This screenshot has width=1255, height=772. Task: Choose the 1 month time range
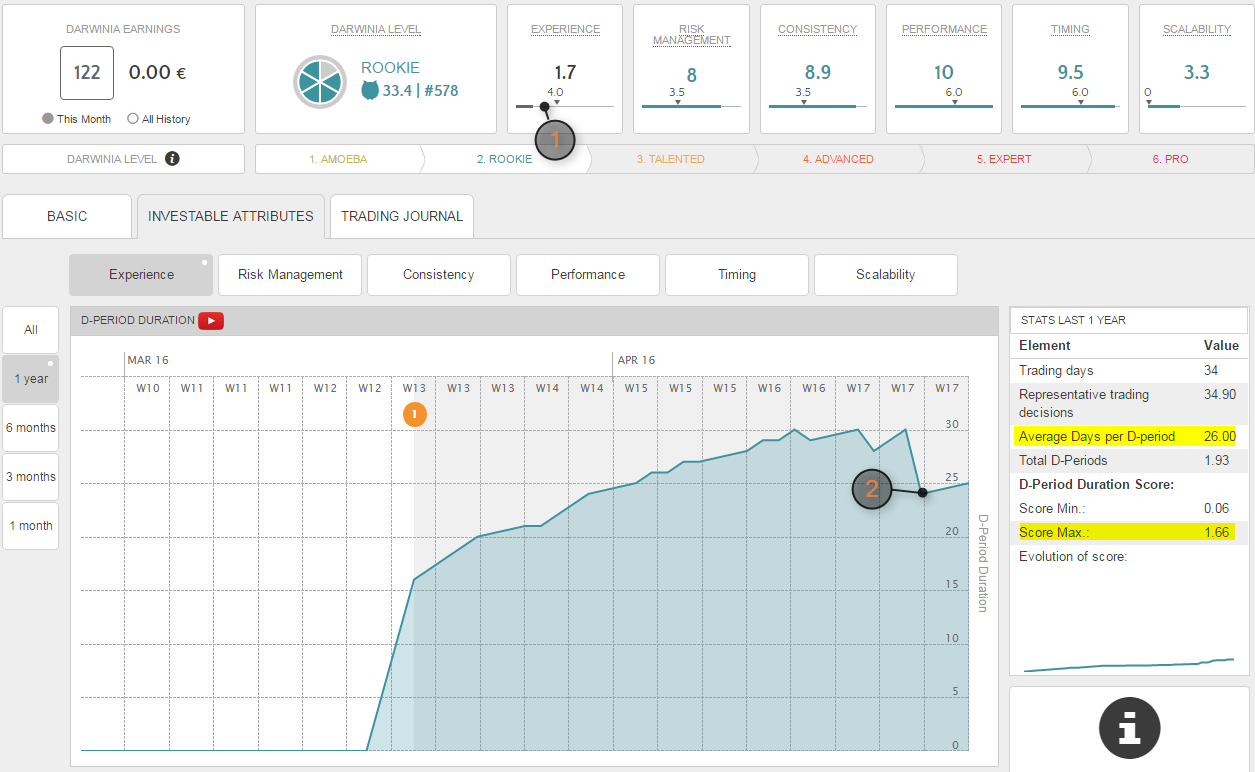pos(31,526)
